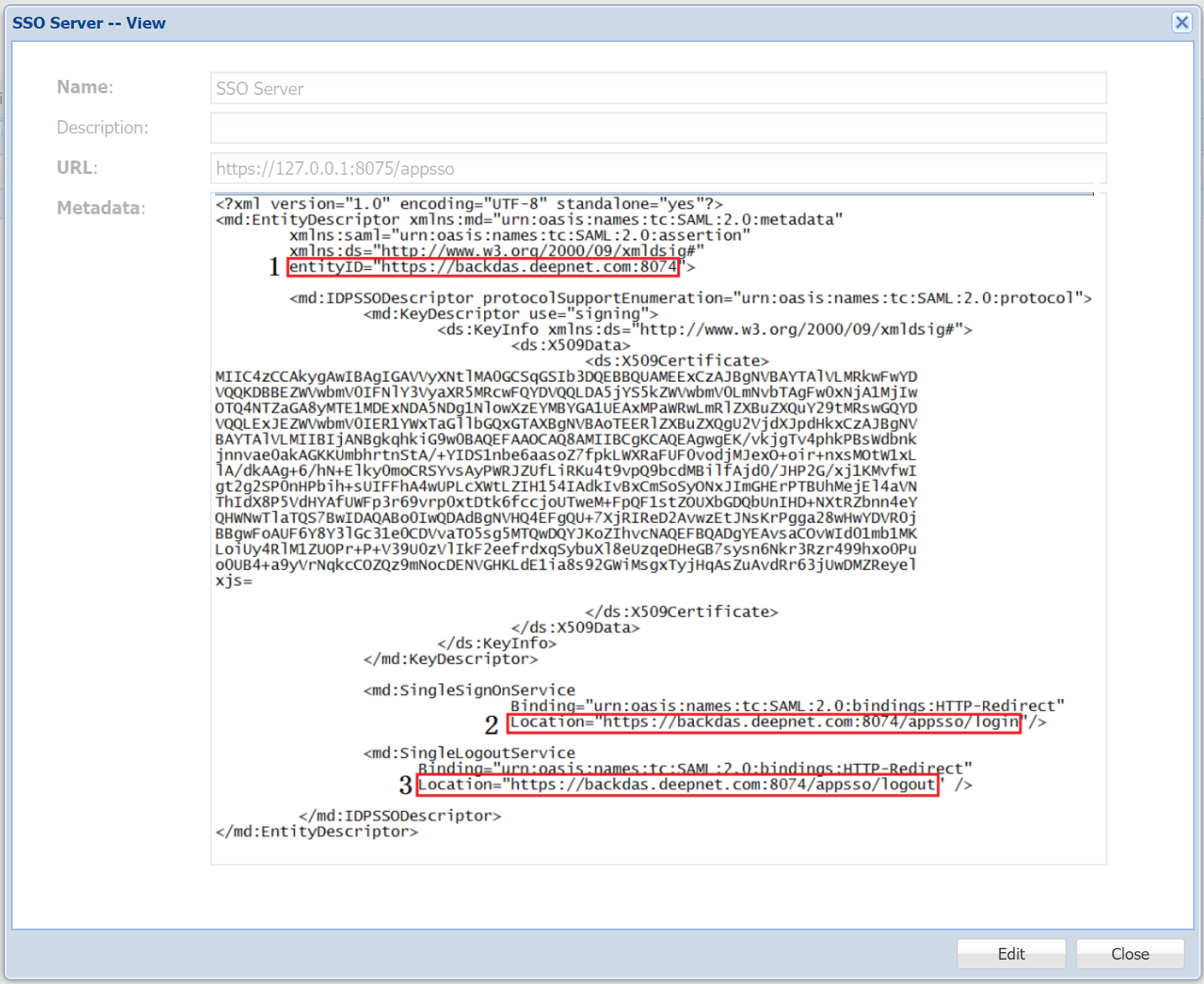Screen dimensions: 1204x984
Task: Click the highlighted entityID value
Action: point(483,267)
